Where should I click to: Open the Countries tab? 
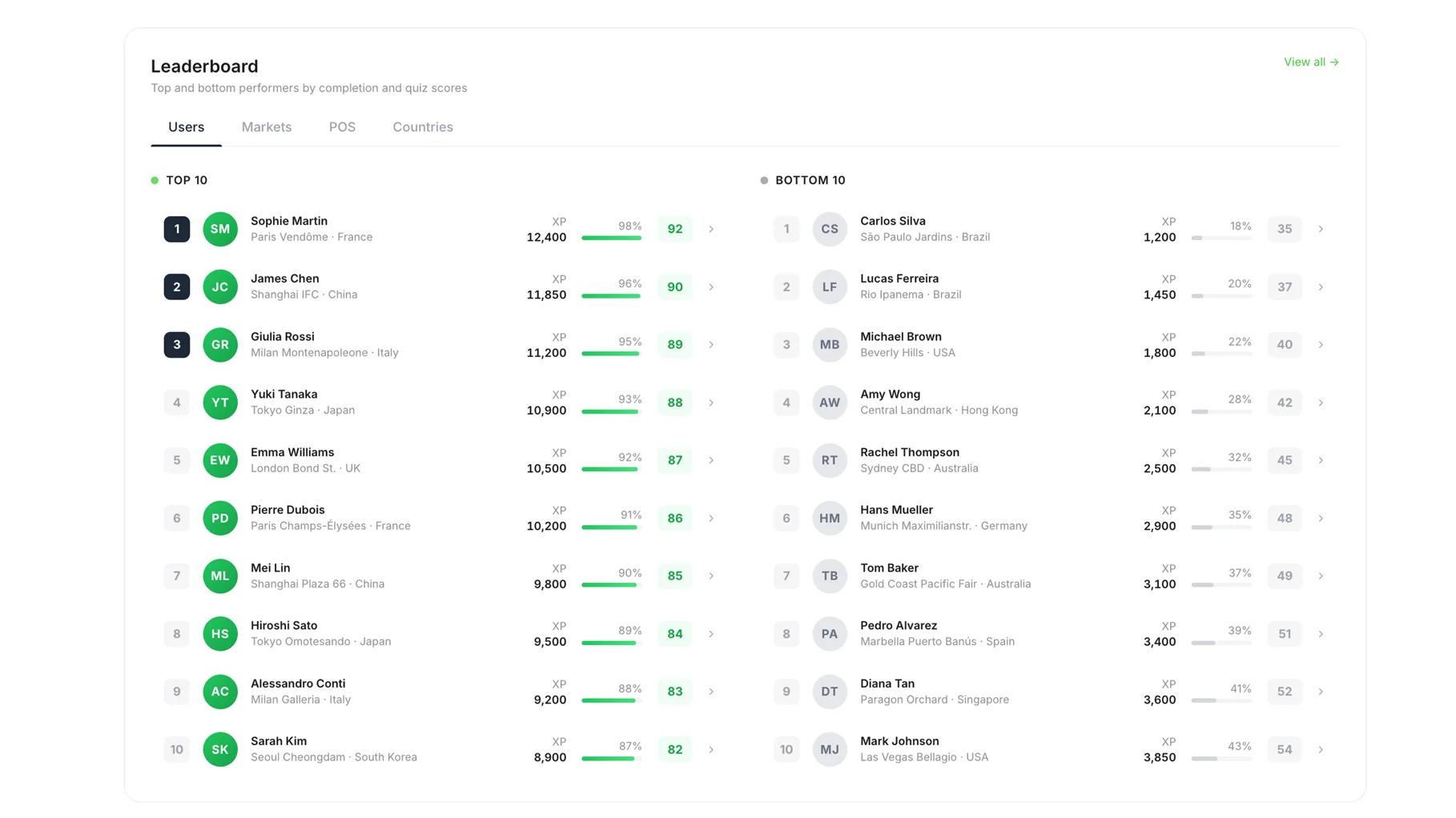tap(422, 127)
